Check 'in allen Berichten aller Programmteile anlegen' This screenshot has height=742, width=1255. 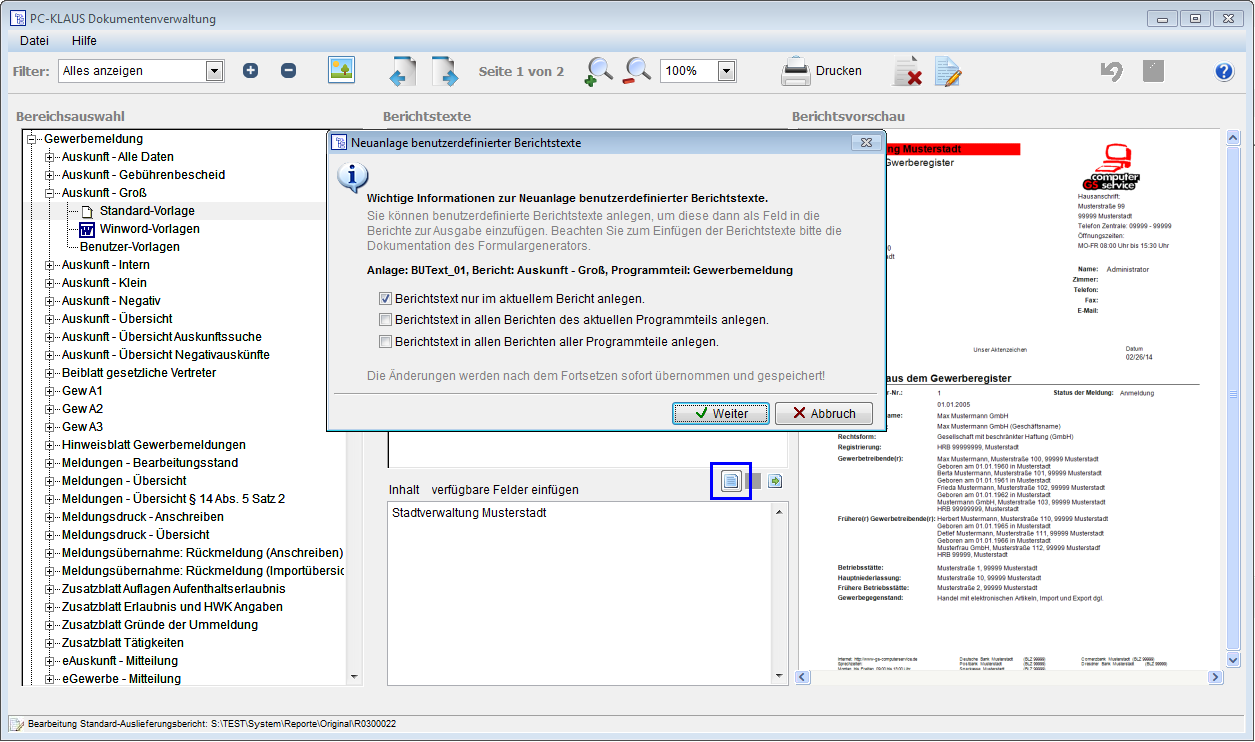[386, 342]
